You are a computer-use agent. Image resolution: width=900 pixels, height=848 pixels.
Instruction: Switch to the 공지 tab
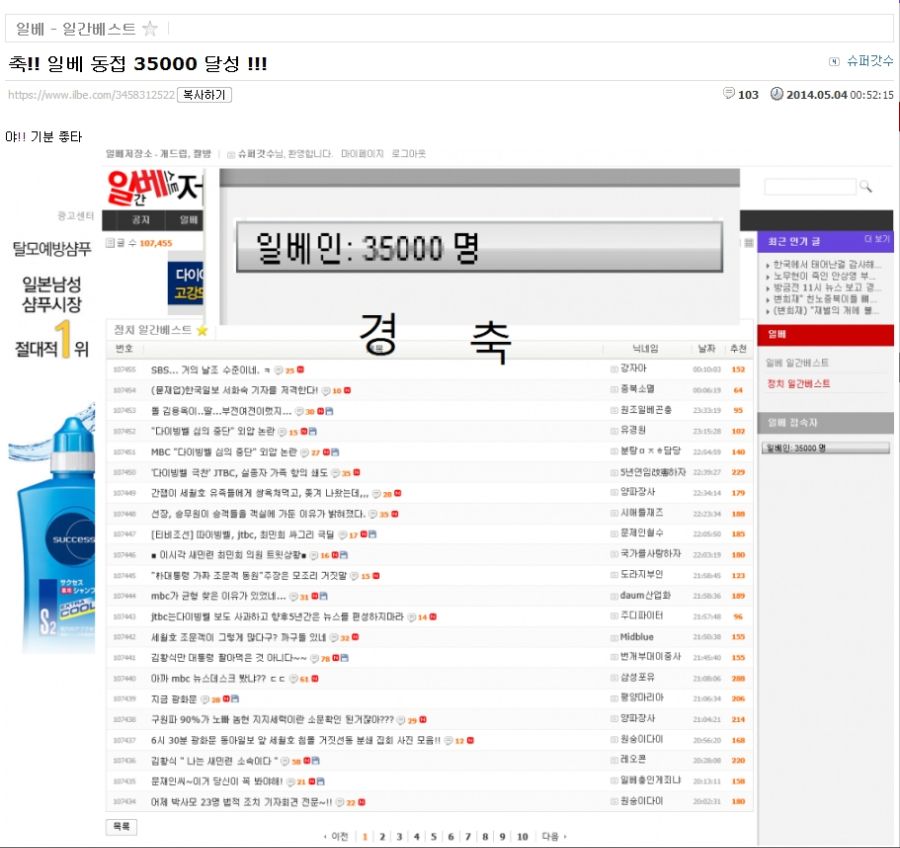141,218
